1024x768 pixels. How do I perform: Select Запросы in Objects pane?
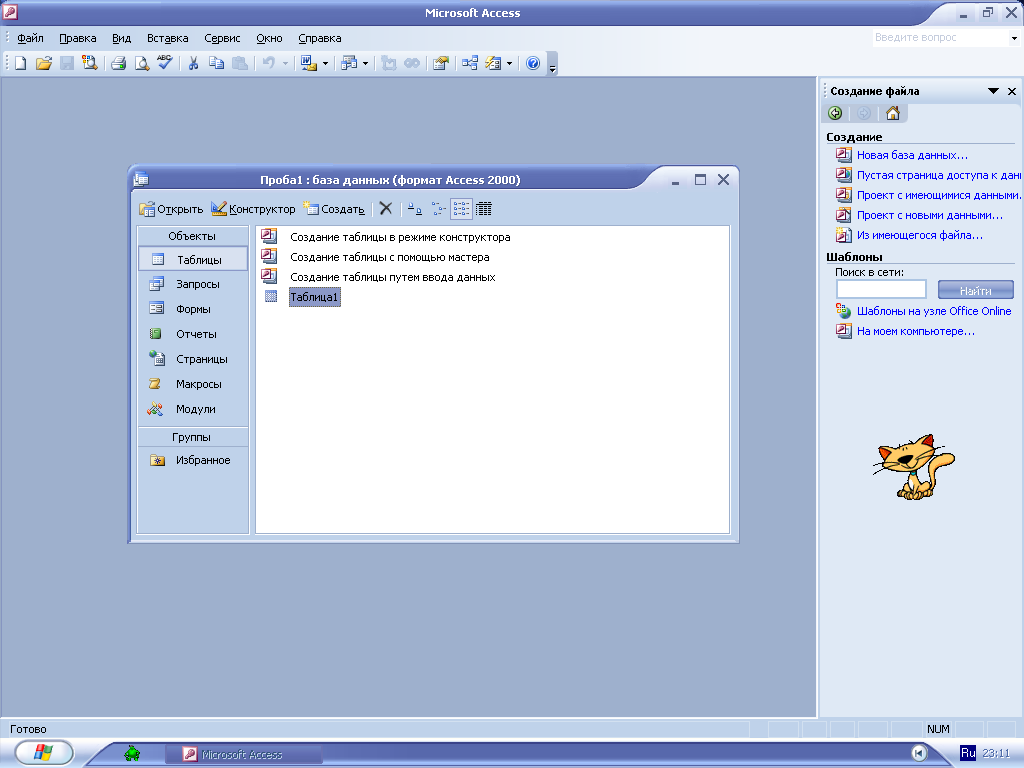pos(193,284)
